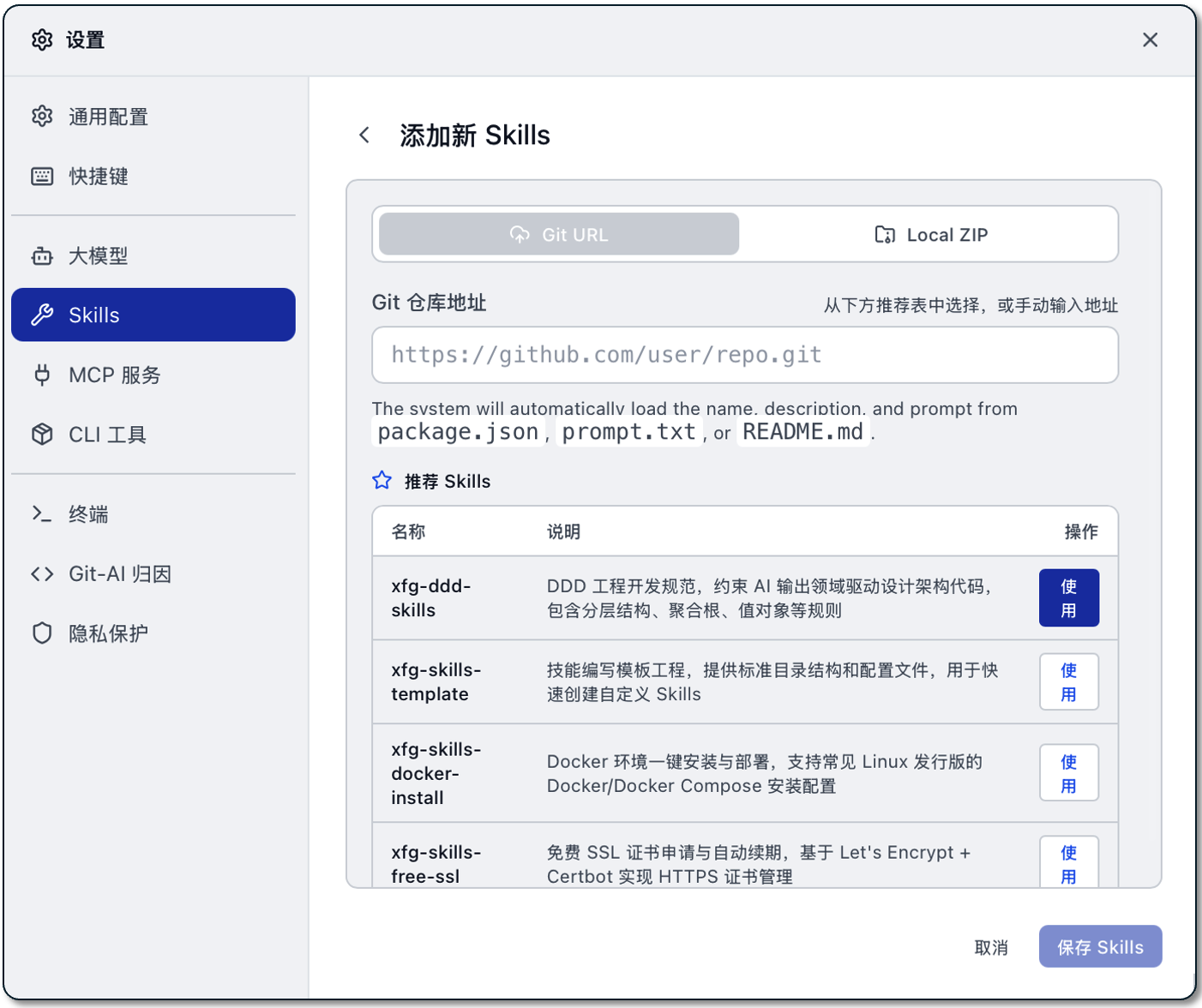Click the shield icon beside 隐私保护
1202x1008 pixels.
pos(42,633)
